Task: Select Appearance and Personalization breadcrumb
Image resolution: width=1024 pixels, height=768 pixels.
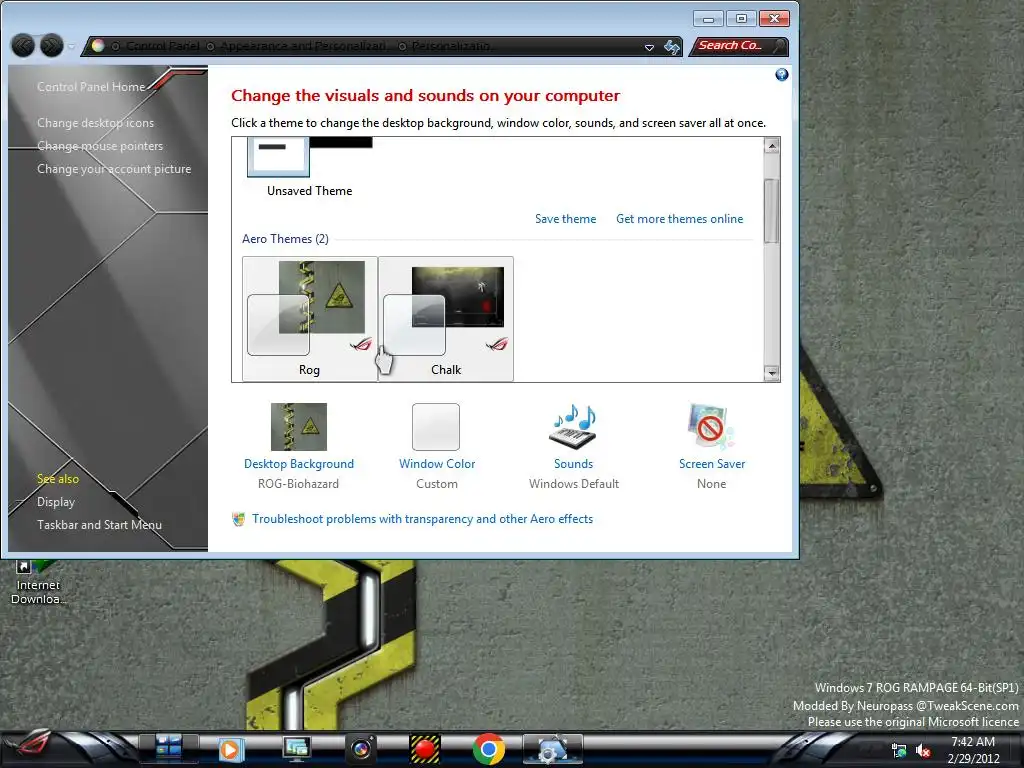Action: point(303,46)
